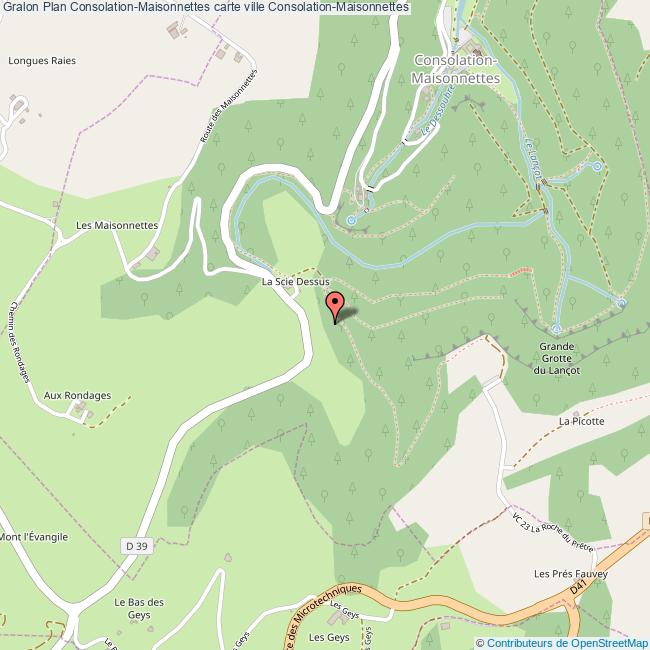
Task: Click the Grande Grotte du Lançot label
Action: [556, 358]
